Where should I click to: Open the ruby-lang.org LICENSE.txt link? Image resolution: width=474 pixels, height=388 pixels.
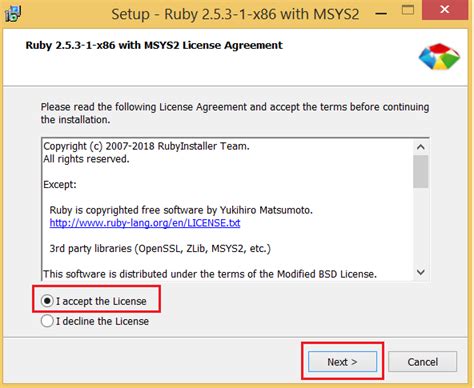coord(145,223)
